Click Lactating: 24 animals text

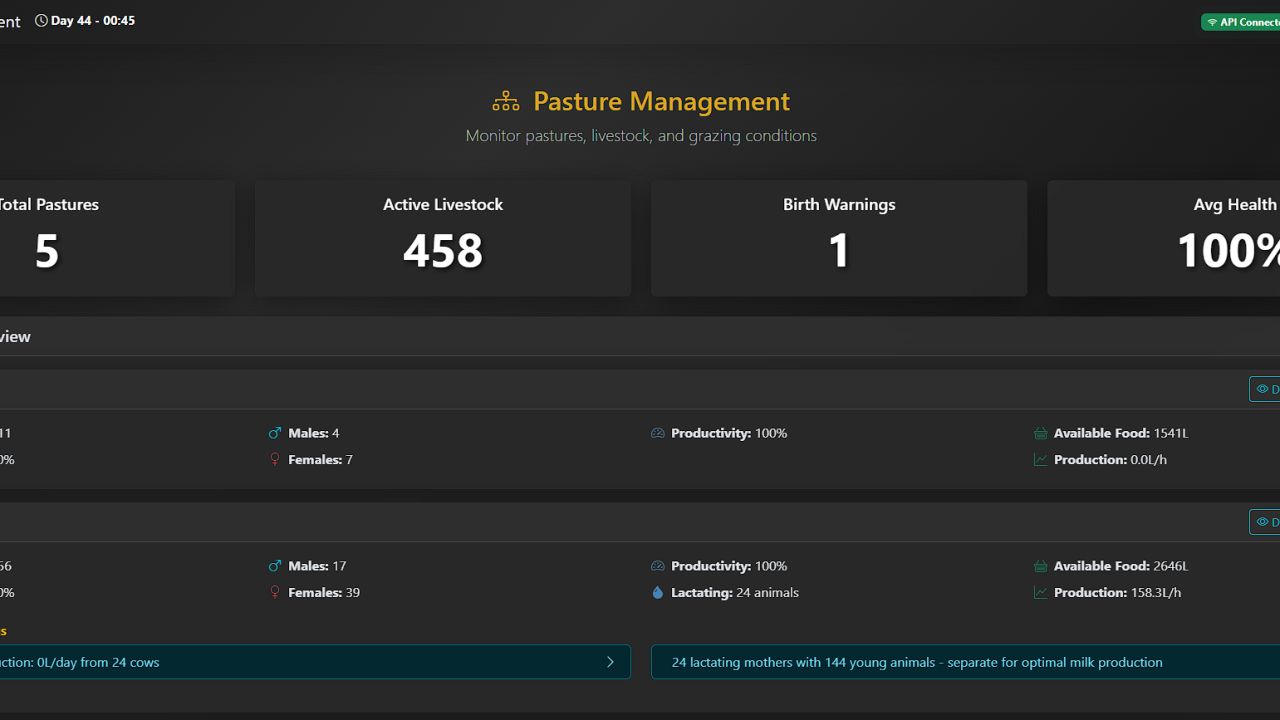tap(735, 593)
